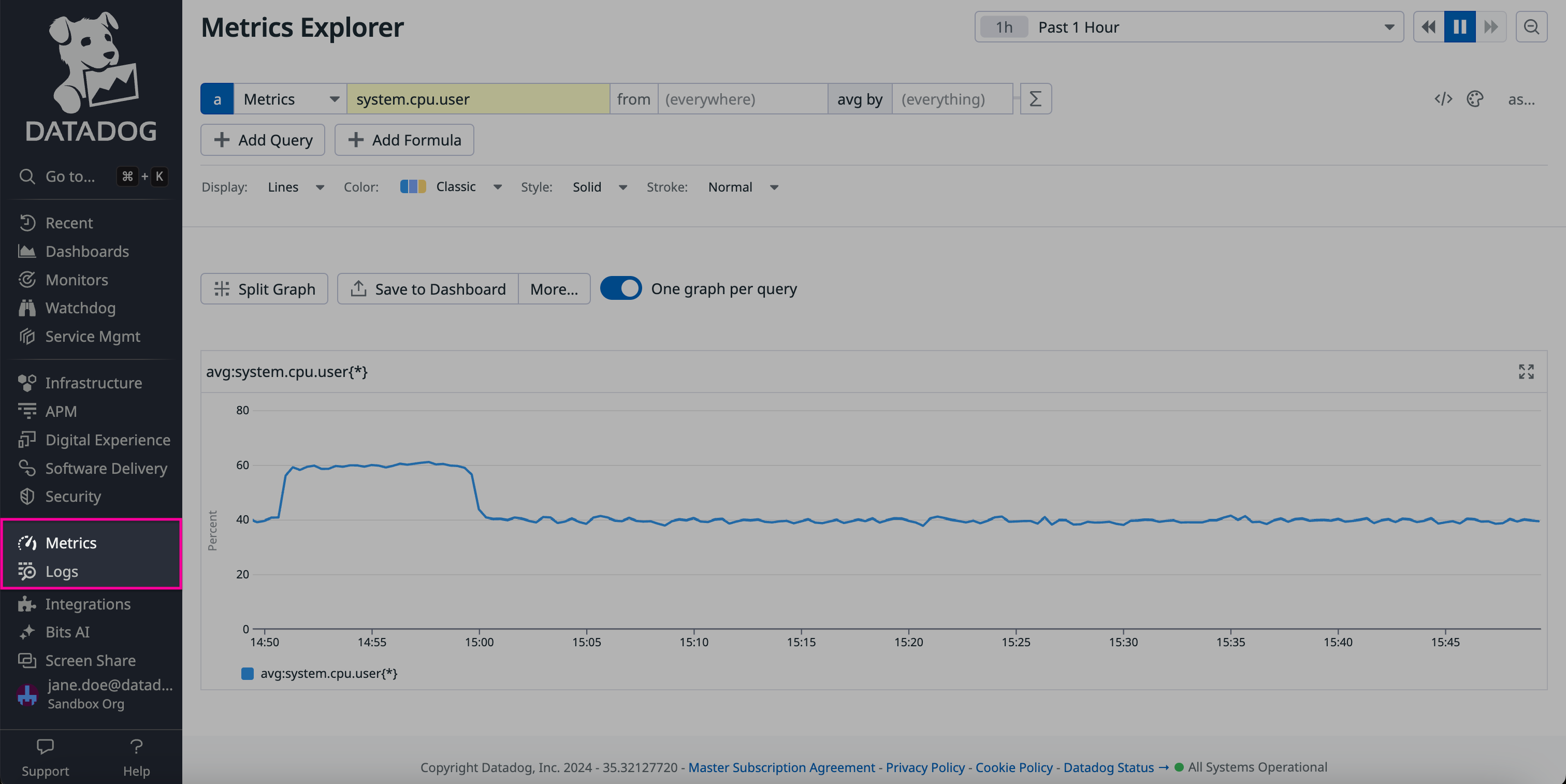1566x784 pixels.
Task: Open the Watchdog page
Action: [80, 308]
